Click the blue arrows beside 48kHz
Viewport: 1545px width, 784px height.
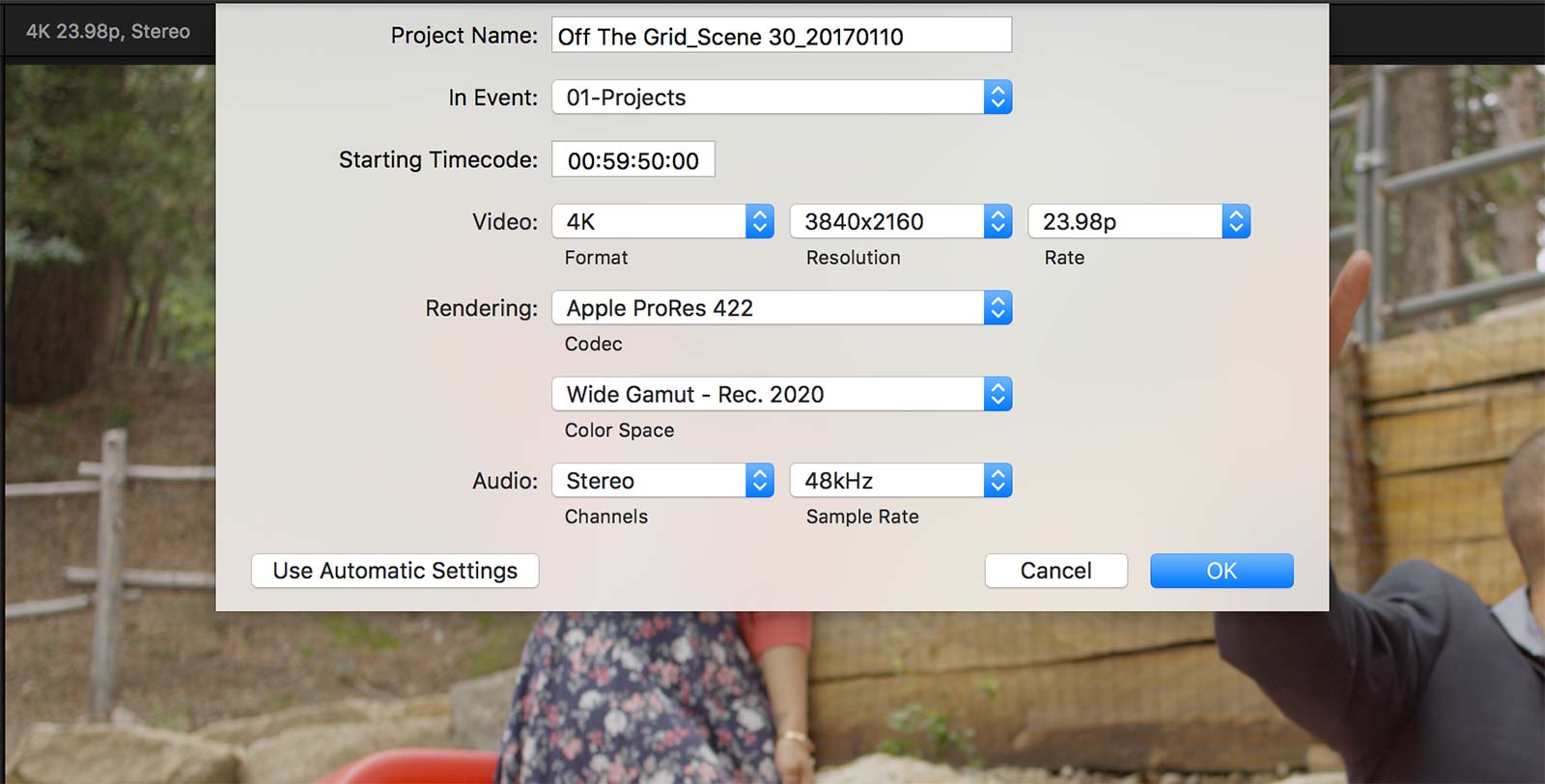(998, 481)
